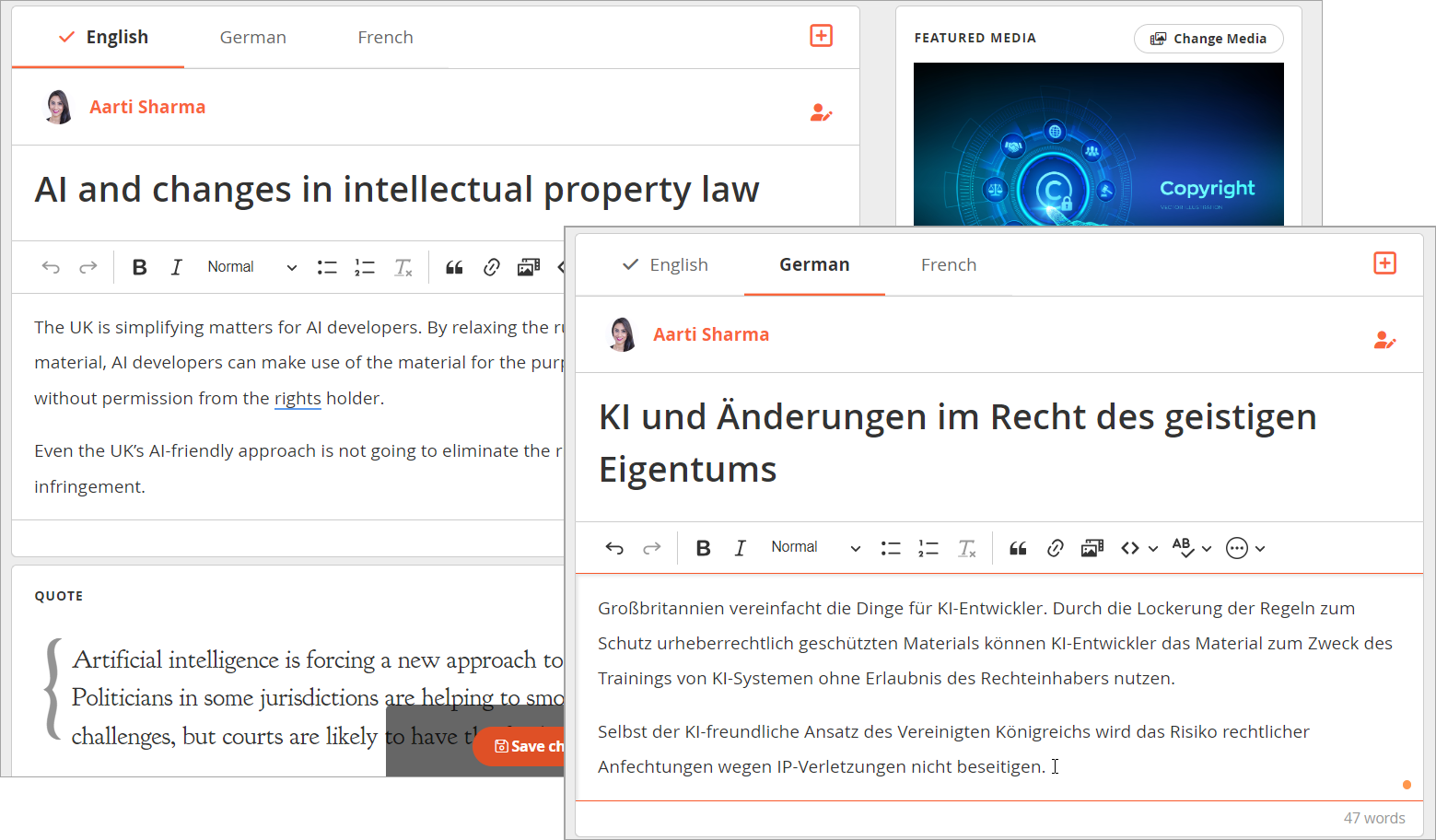Redo in the German editor toolbar

click(652, 548)
